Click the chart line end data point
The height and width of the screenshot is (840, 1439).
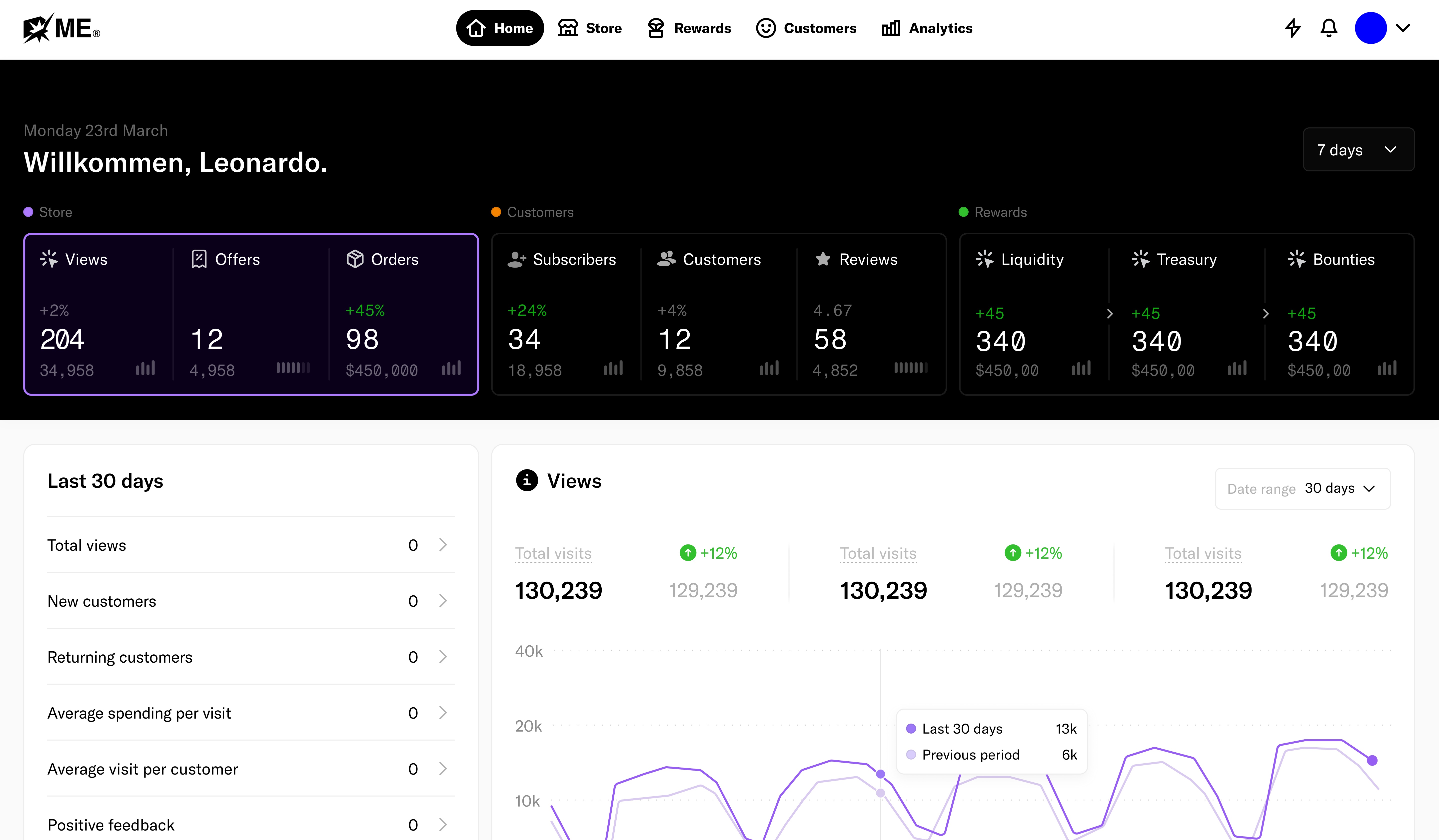pos(1372,761)
